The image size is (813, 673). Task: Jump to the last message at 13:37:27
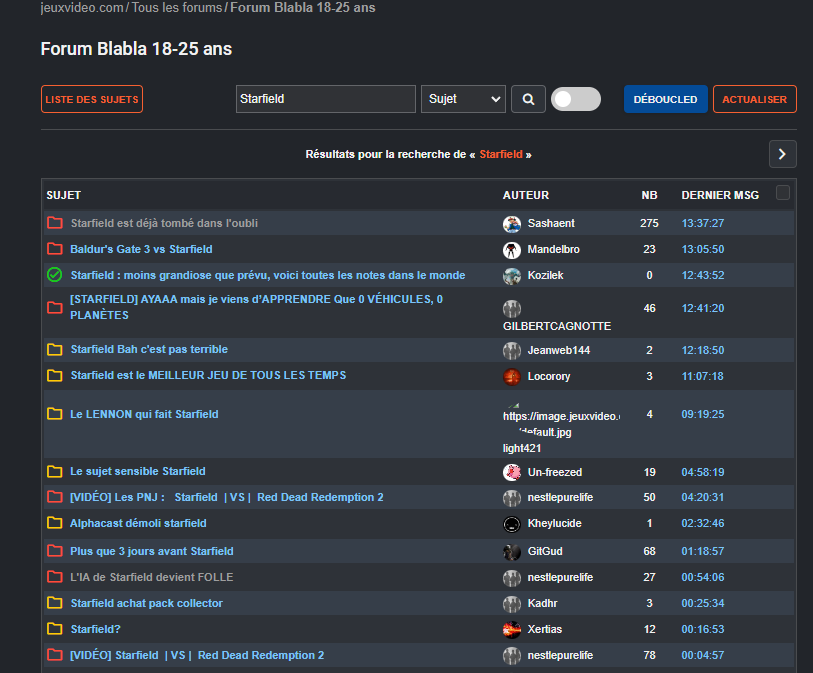click(703, 223)
